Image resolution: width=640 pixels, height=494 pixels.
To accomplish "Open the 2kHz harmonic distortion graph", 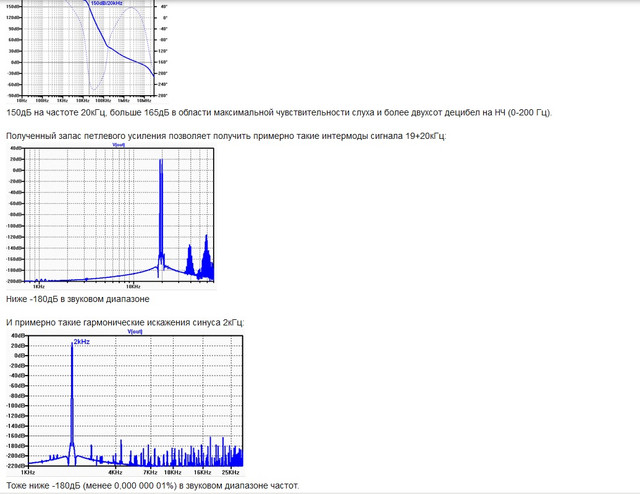I will [x=125, y=402].
